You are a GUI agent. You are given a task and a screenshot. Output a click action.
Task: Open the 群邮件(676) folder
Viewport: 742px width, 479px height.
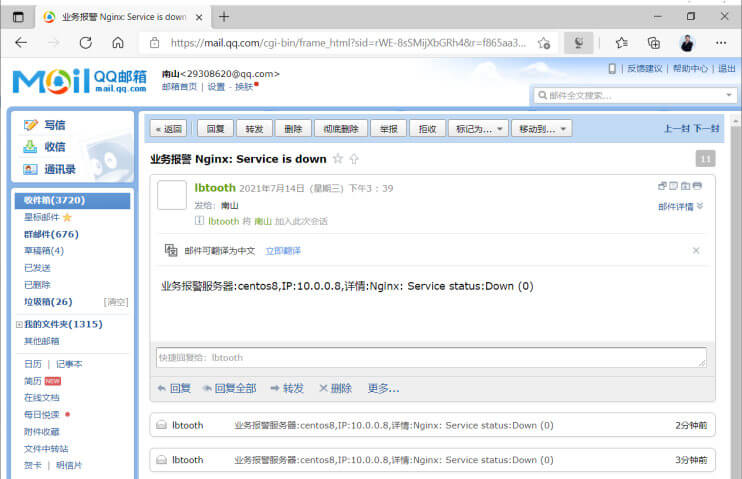51,234
